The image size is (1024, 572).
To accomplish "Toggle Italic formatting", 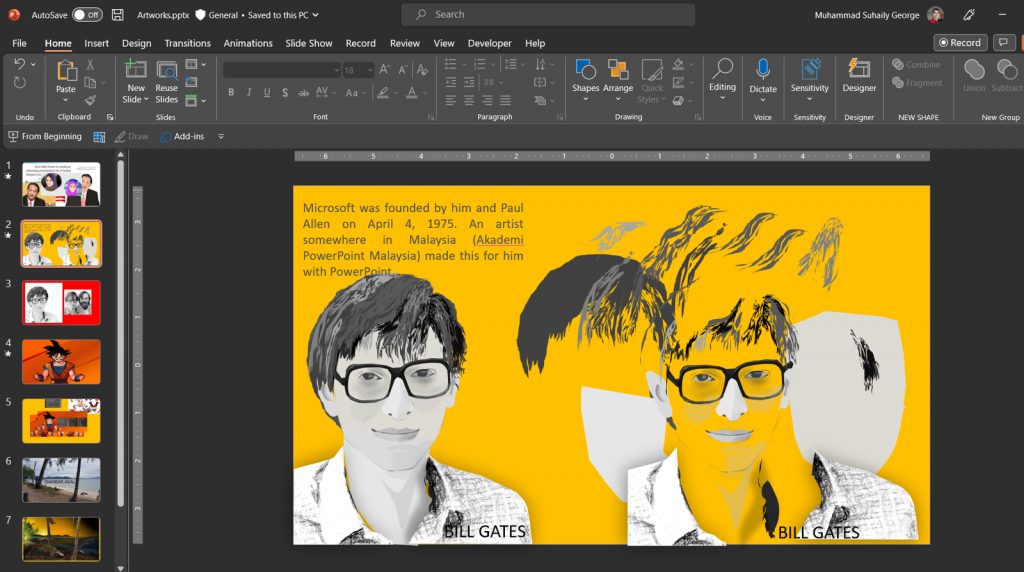I will 249,93.
